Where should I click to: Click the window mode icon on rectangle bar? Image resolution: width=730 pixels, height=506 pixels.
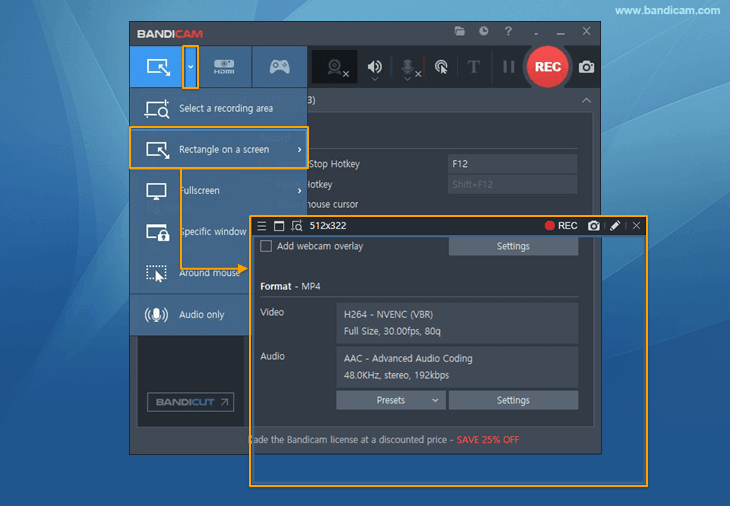[x=279, y=226]
